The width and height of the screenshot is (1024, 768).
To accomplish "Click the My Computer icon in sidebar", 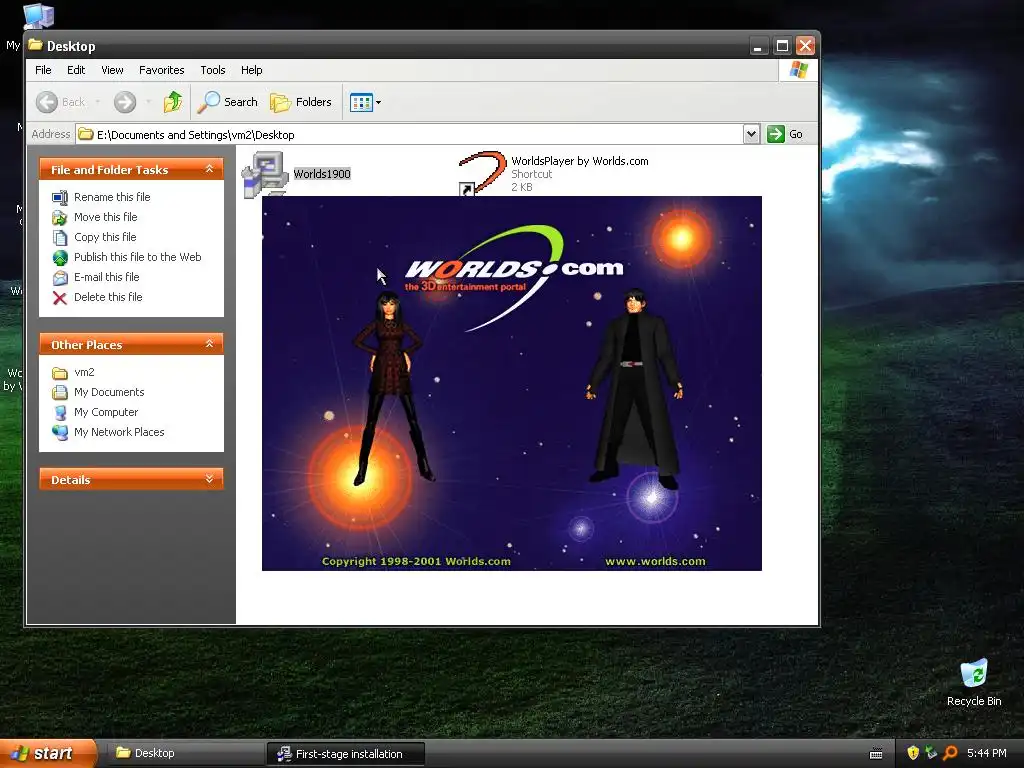I will [x=60, y=413].
